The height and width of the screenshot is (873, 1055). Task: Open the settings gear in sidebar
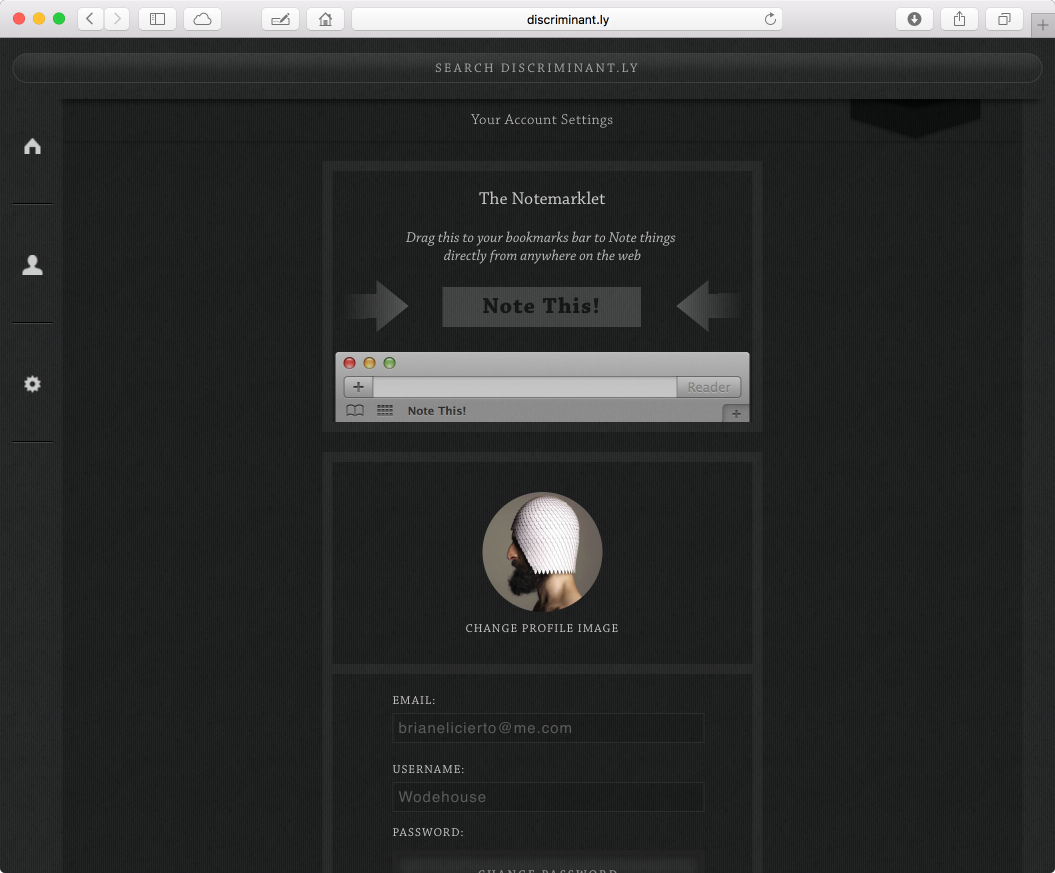(32, 384)
